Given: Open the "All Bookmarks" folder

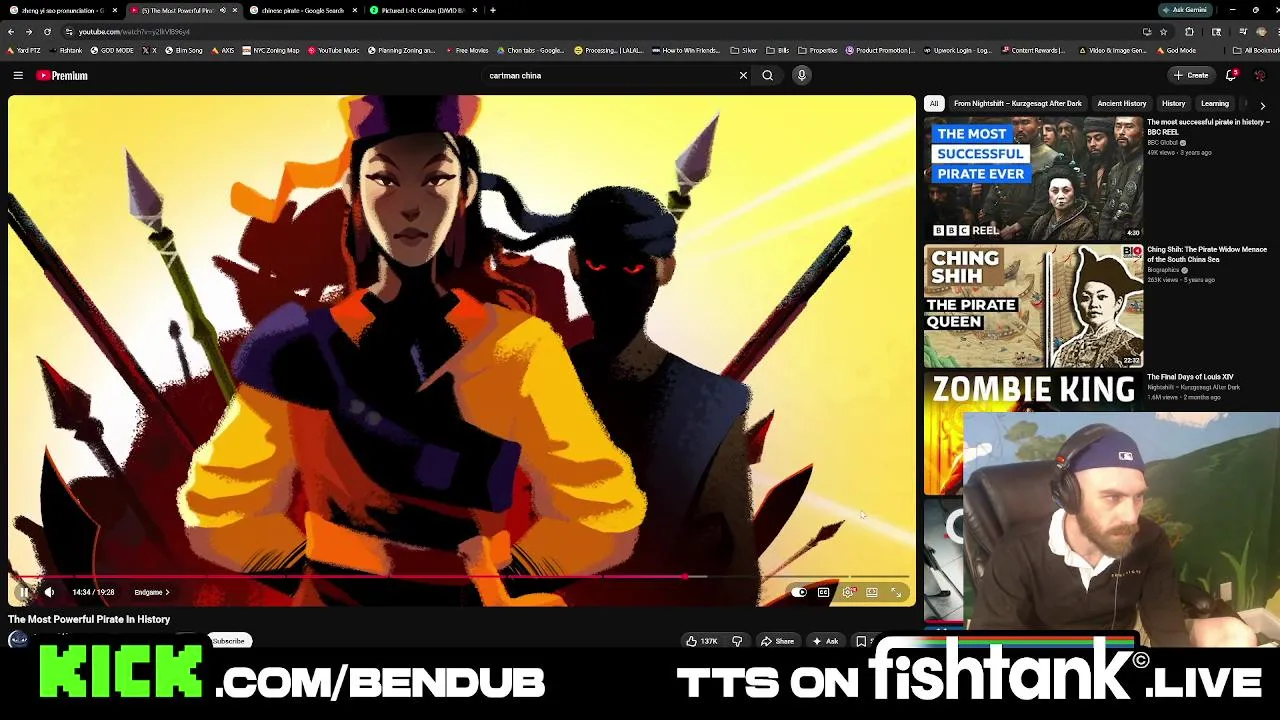Looking at the screenshot, I should [1256, 50].
